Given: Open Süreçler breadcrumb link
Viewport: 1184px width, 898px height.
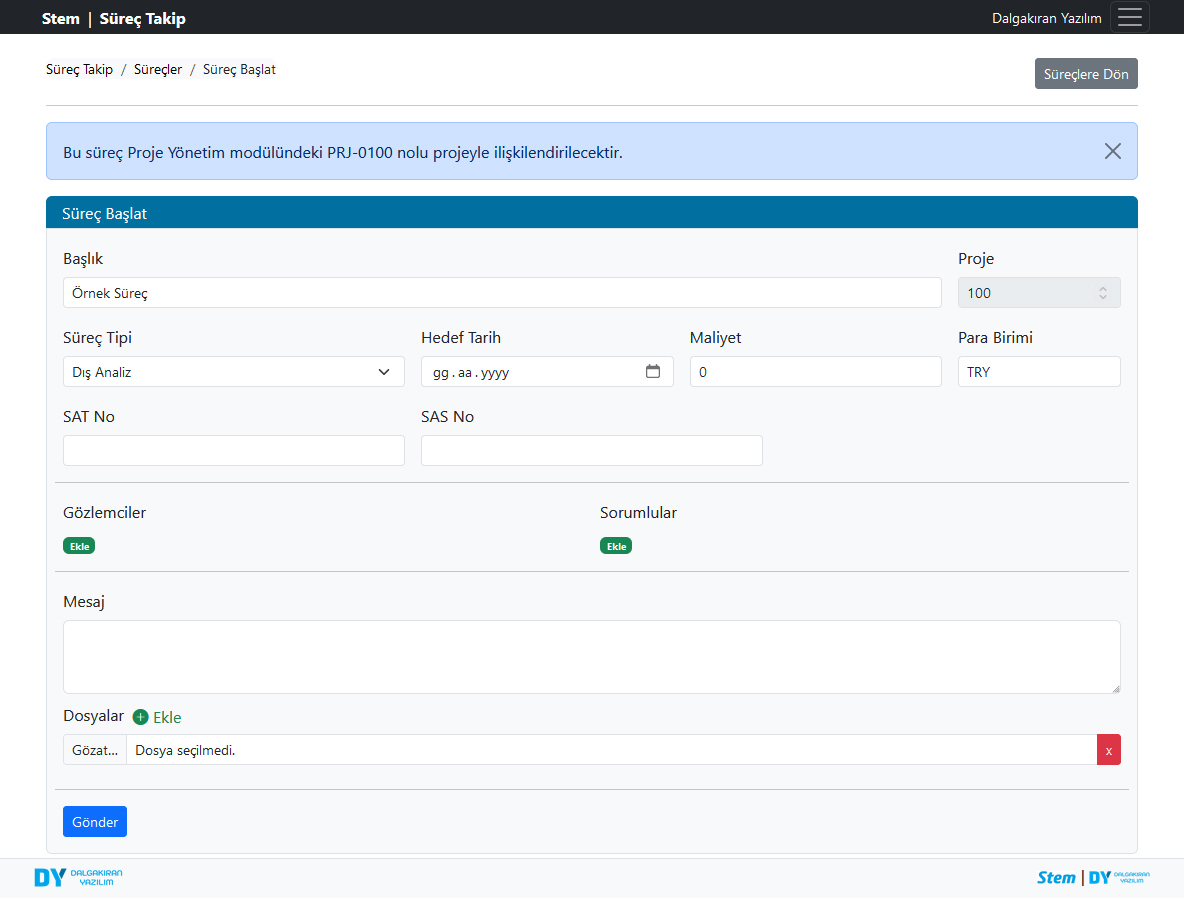Looking at the screenshot, I should click(x=158, y=70).
